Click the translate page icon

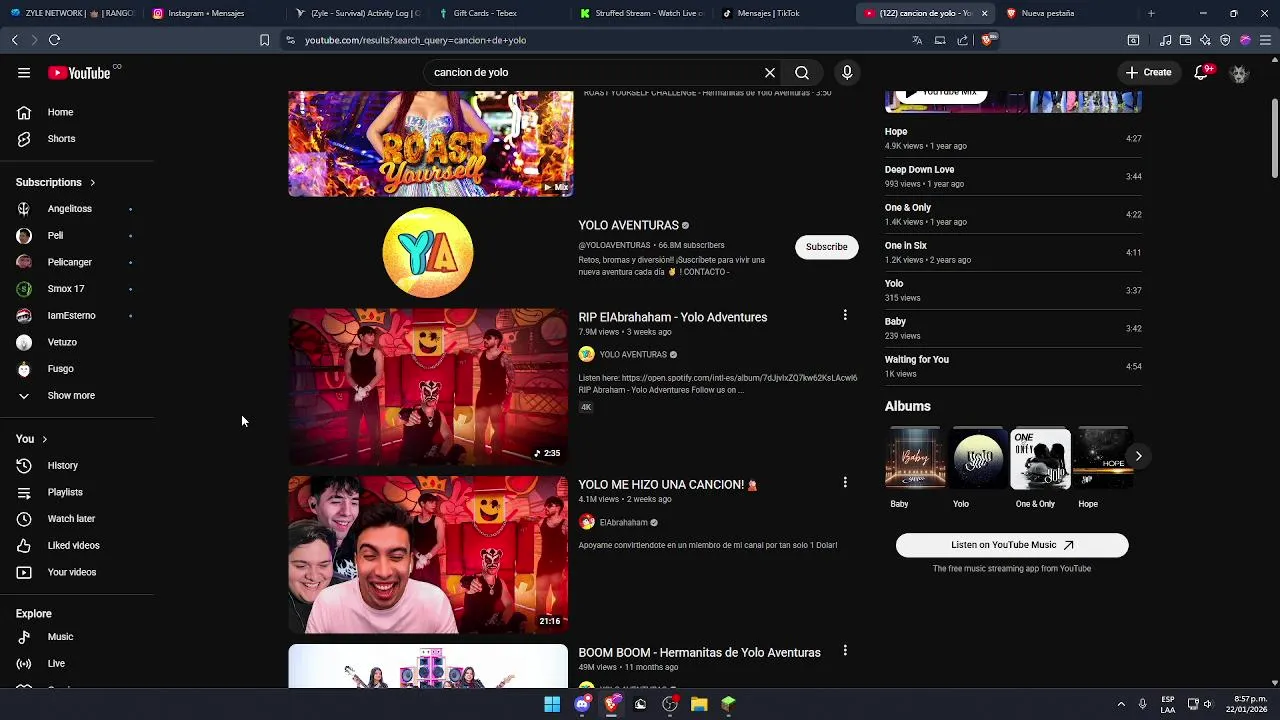[x=917, y=40]
